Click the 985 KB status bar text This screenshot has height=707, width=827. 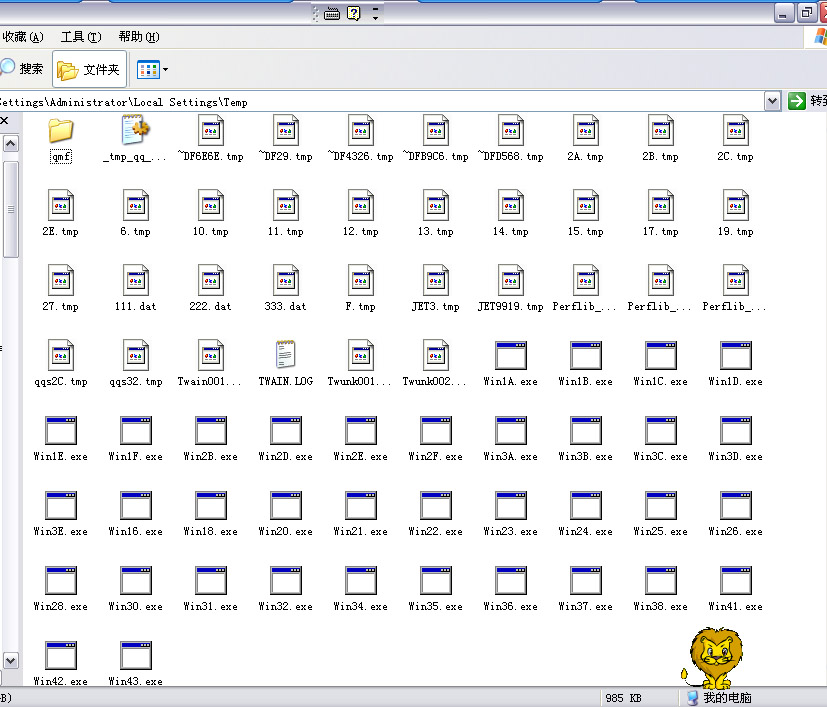click(x=623, y=698)
